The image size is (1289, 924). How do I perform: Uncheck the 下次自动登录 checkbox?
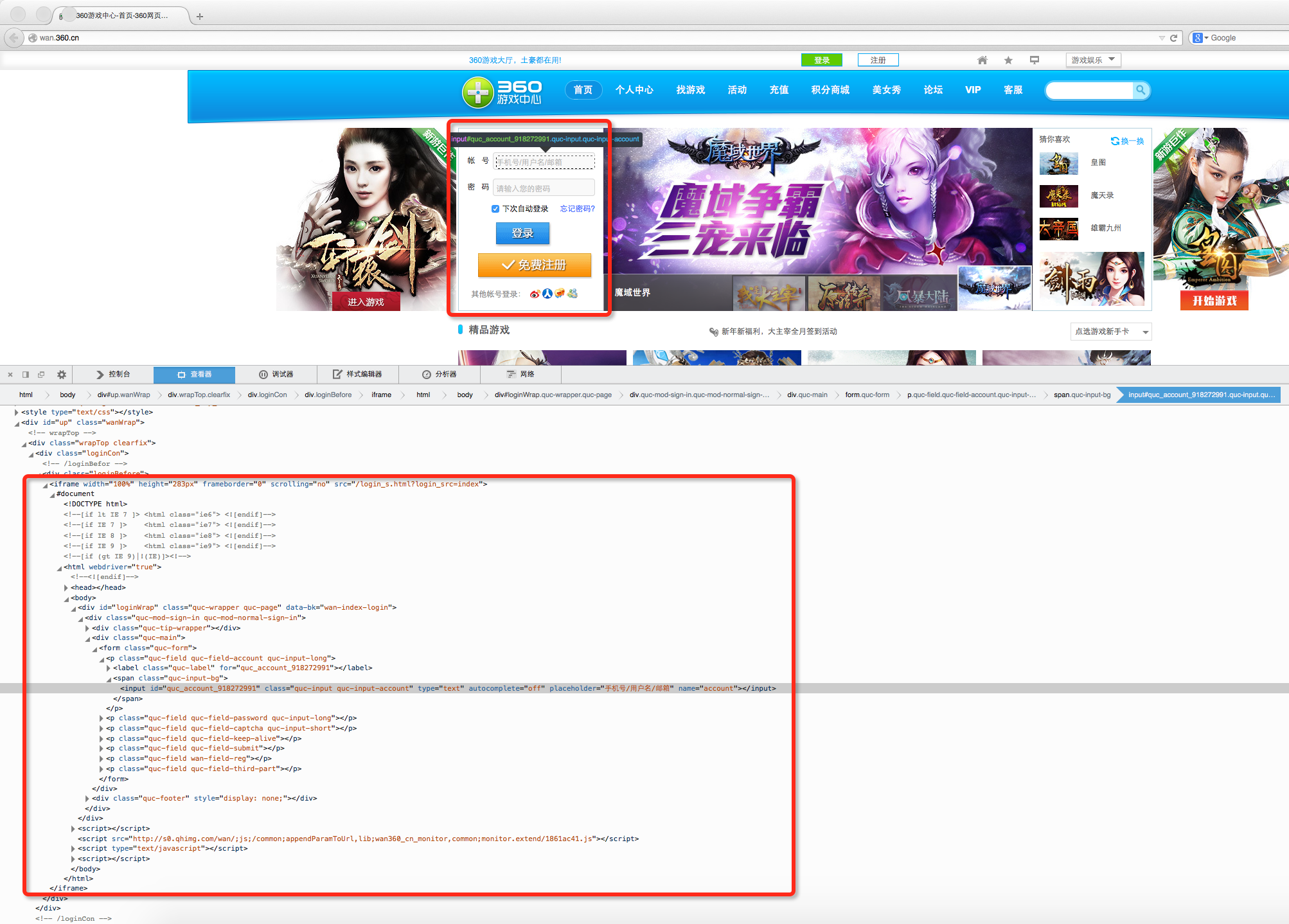pyautogui.click(x=495, y=208)
